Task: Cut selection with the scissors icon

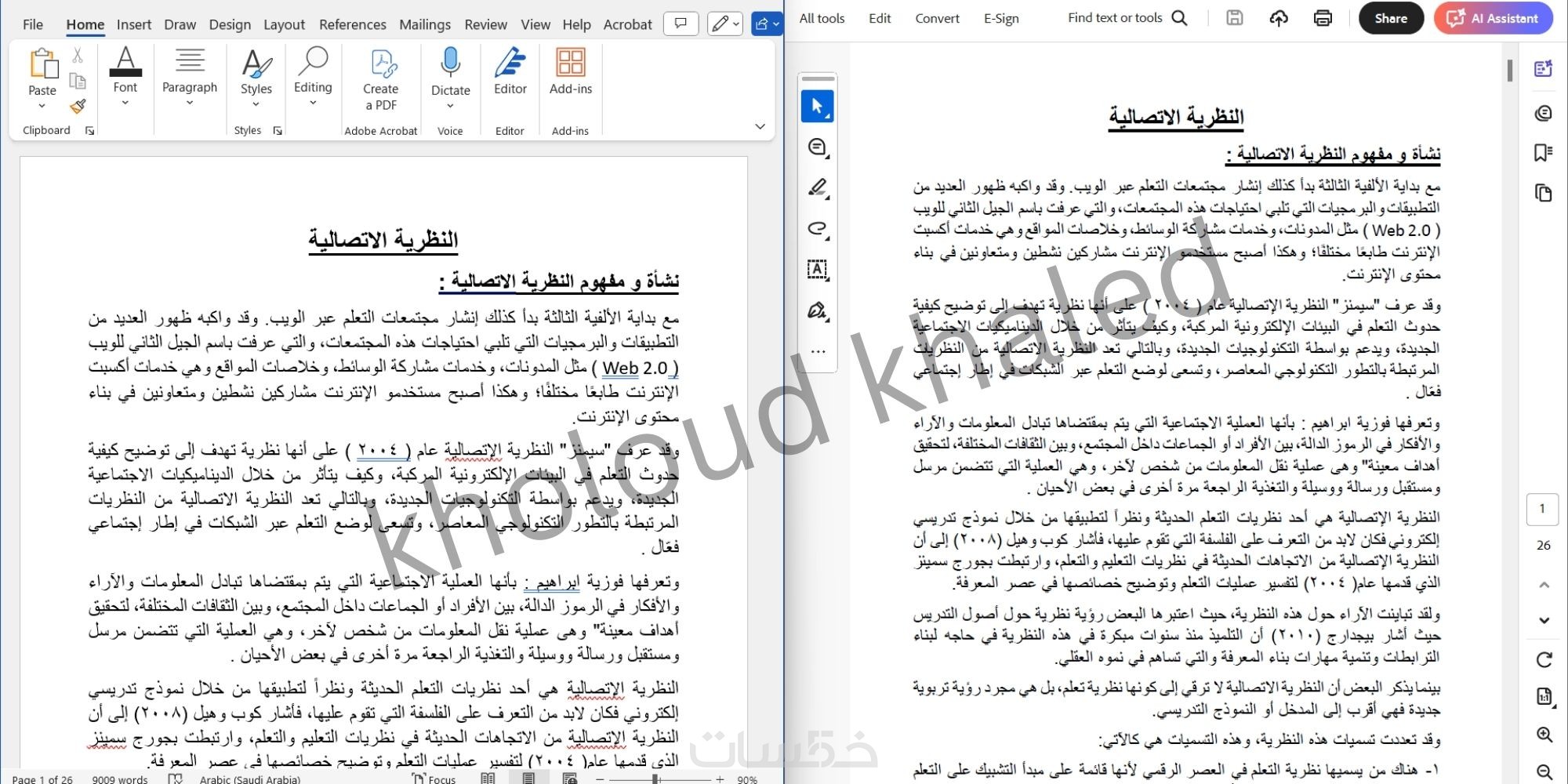Action: [78, 56]
